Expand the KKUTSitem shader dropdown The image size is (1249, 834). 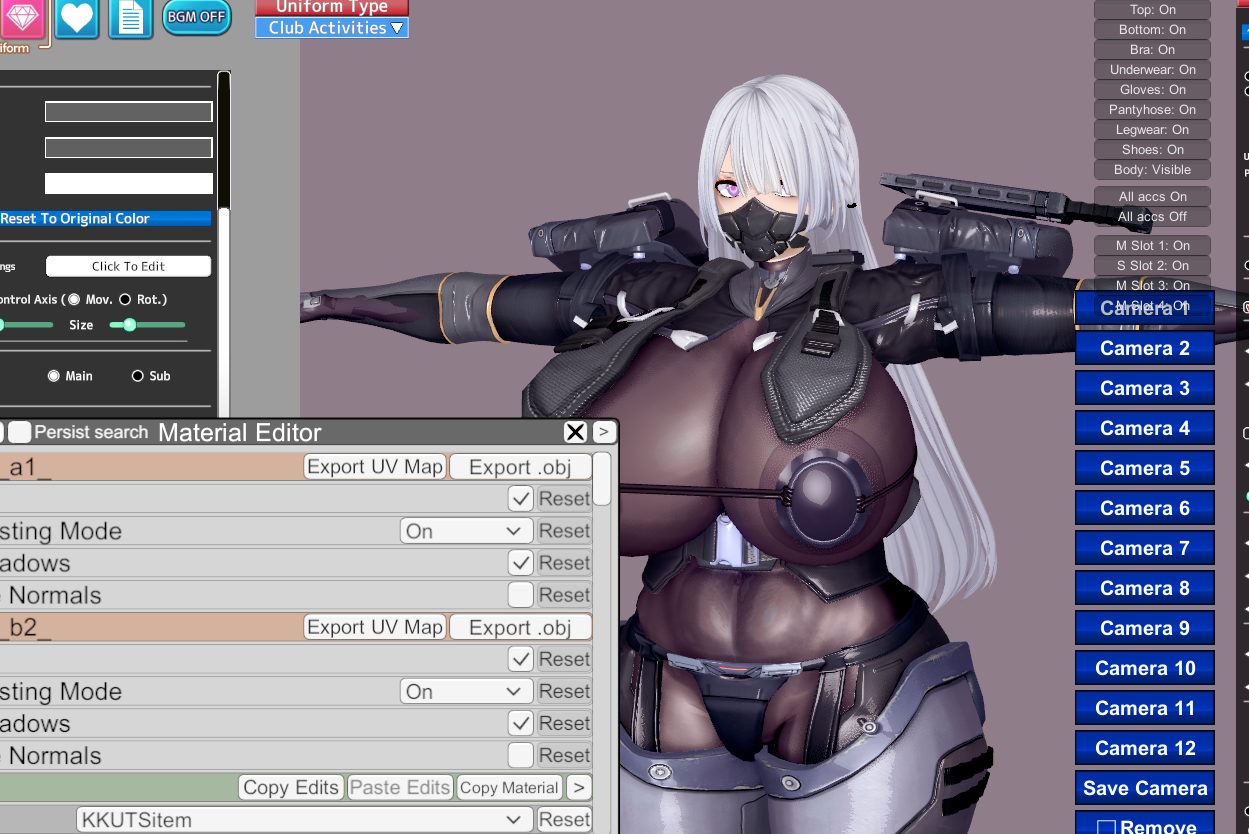pos(304,819)
